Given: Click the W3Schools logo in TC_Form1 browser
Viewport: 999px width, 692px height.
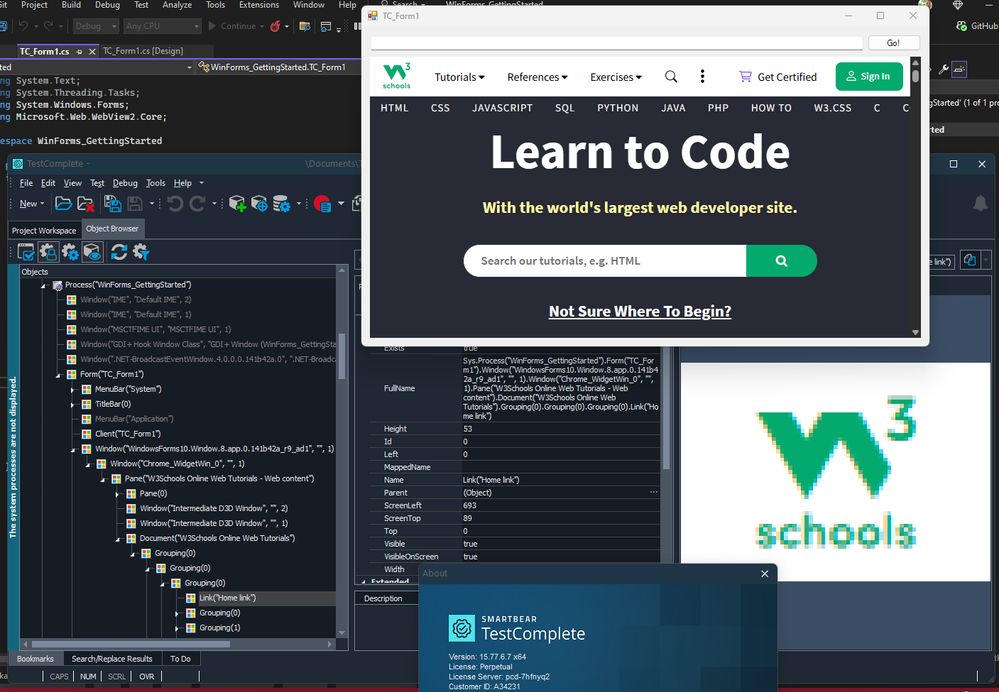Looking at the screenshot, I should click(x=396, y=76).
